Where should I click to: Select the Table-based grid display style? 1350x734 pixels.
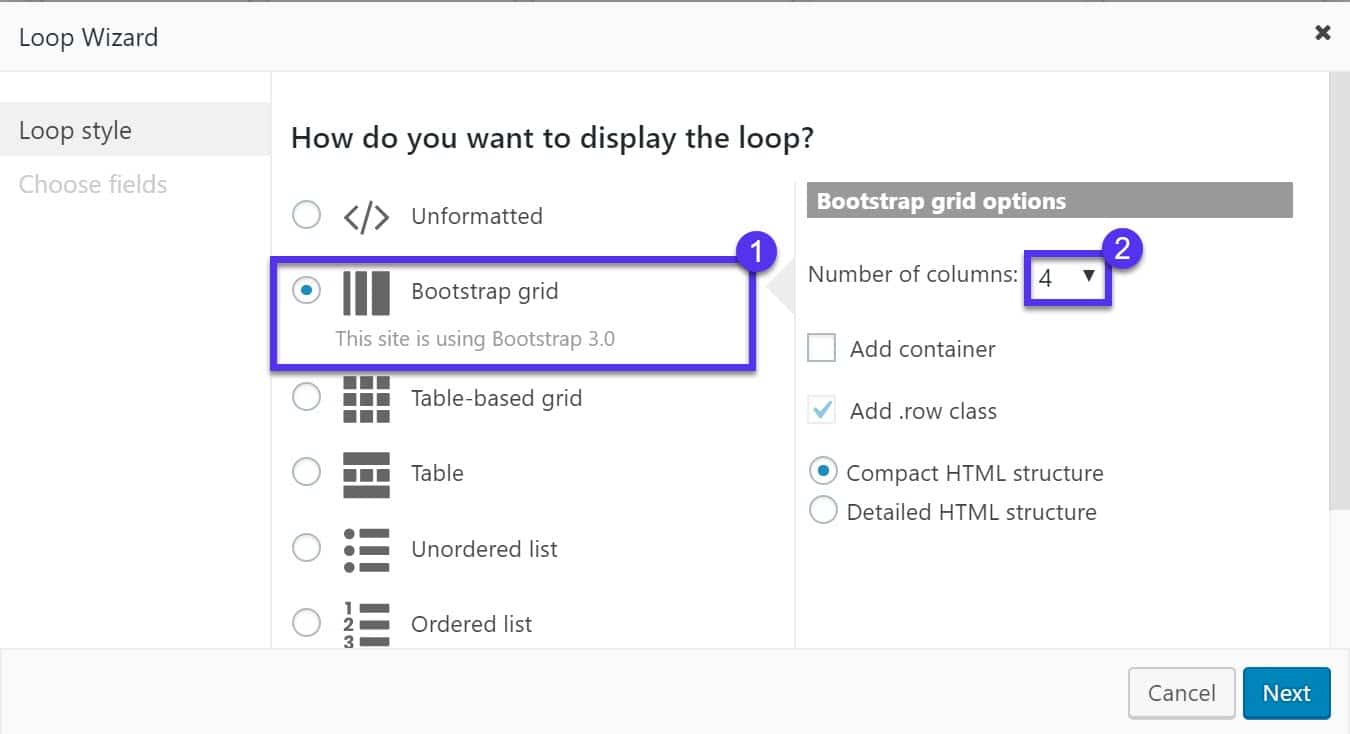point(306,396)
